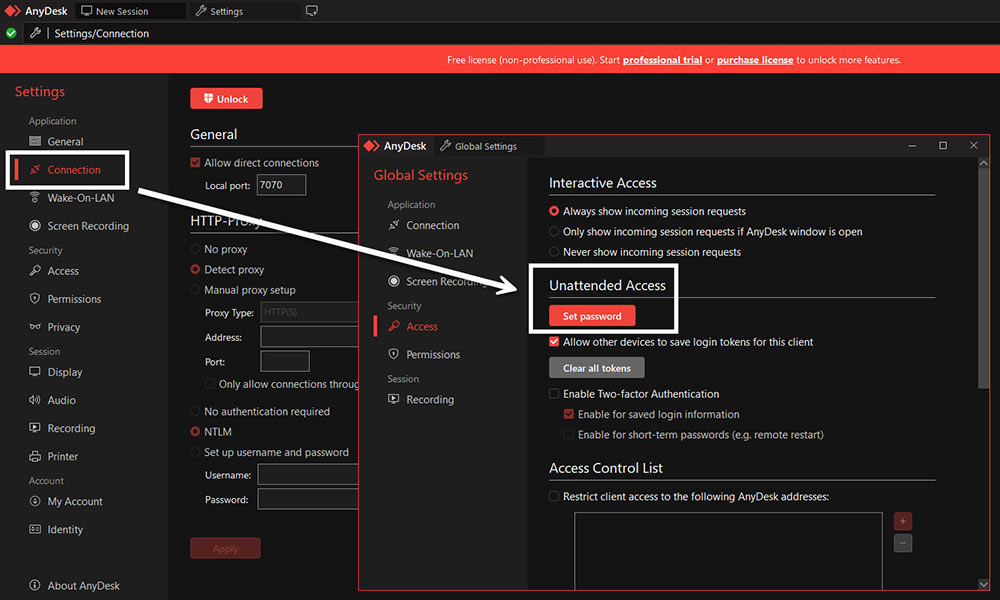Viewport: 1000px width, 600px height.
Task: Click the AnyDesk logo in main title bar
Action: point(13,11)
